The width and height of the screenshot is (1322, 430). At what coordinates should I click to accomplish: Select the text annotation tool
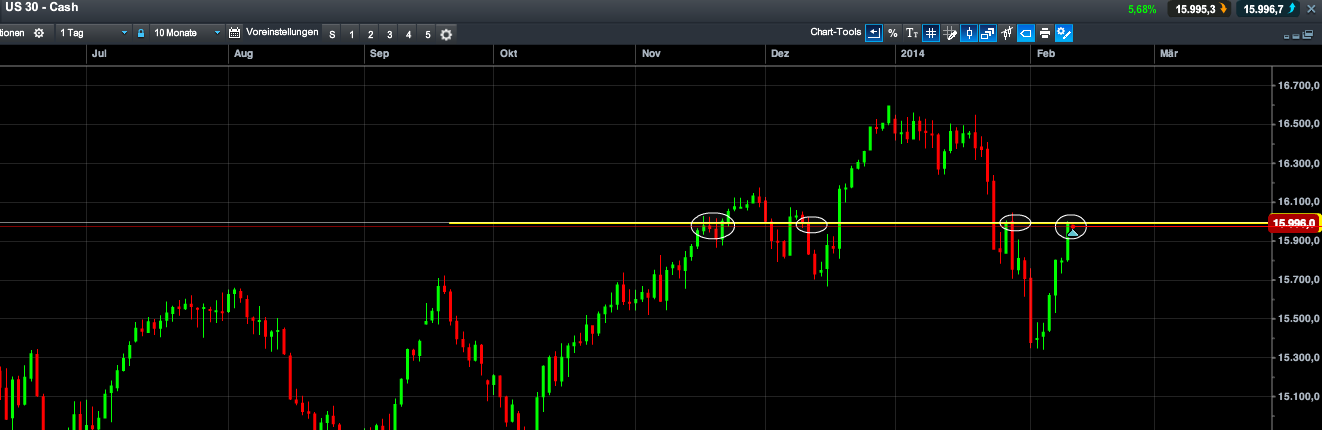(912, 33)
